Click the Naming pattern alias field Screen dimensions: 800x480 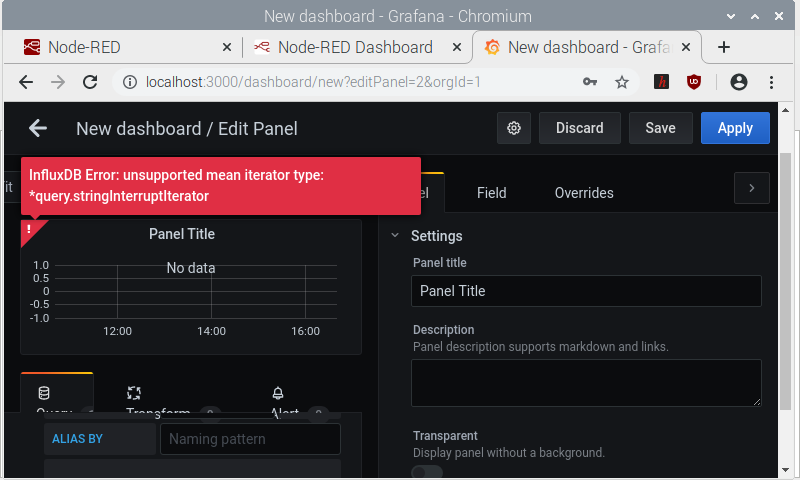[x=250, y=439]
